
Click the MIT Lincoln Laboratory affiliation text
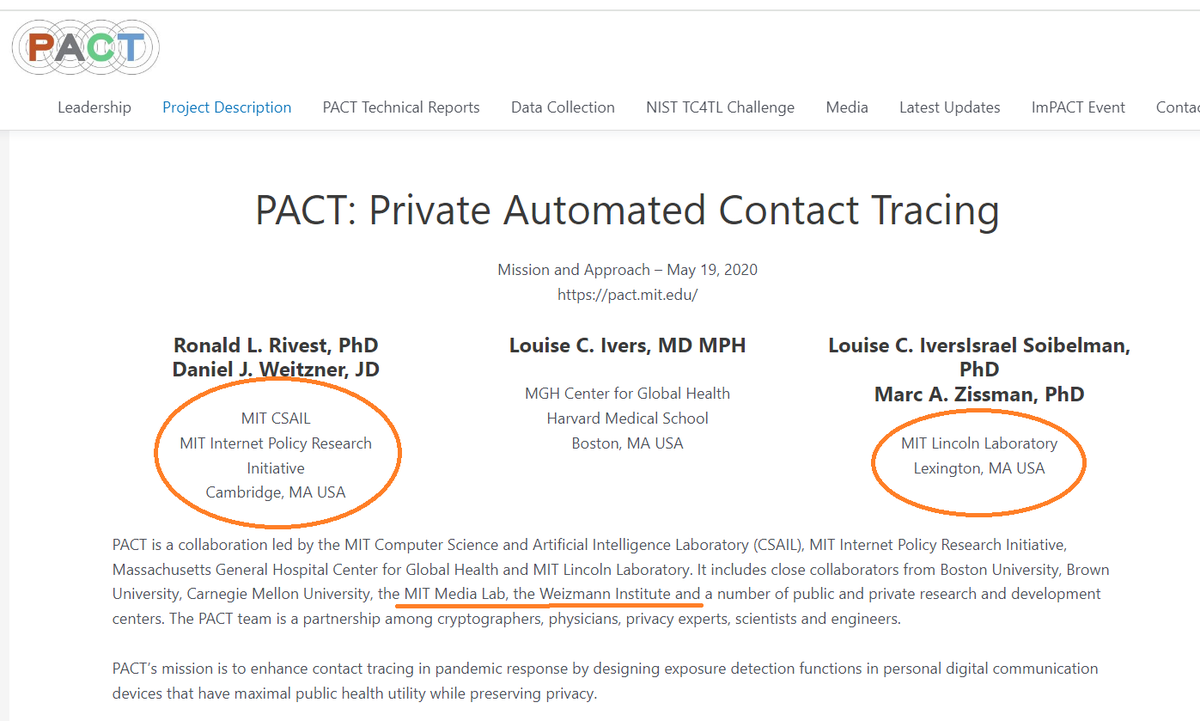click(x=979, y=443)
